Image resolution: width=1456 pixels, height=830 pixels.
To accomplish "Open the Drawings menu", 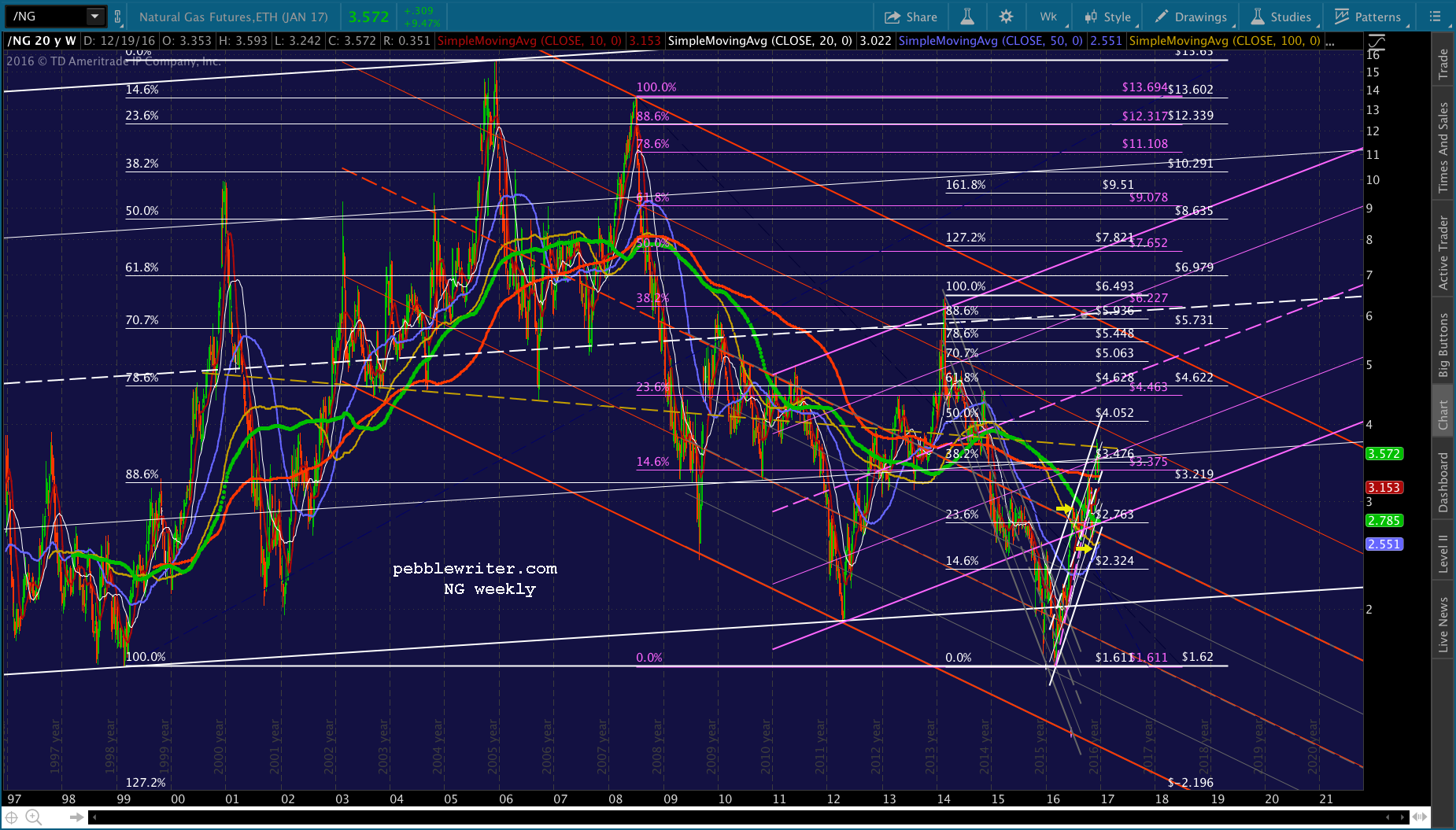I will pos(1190,17).
